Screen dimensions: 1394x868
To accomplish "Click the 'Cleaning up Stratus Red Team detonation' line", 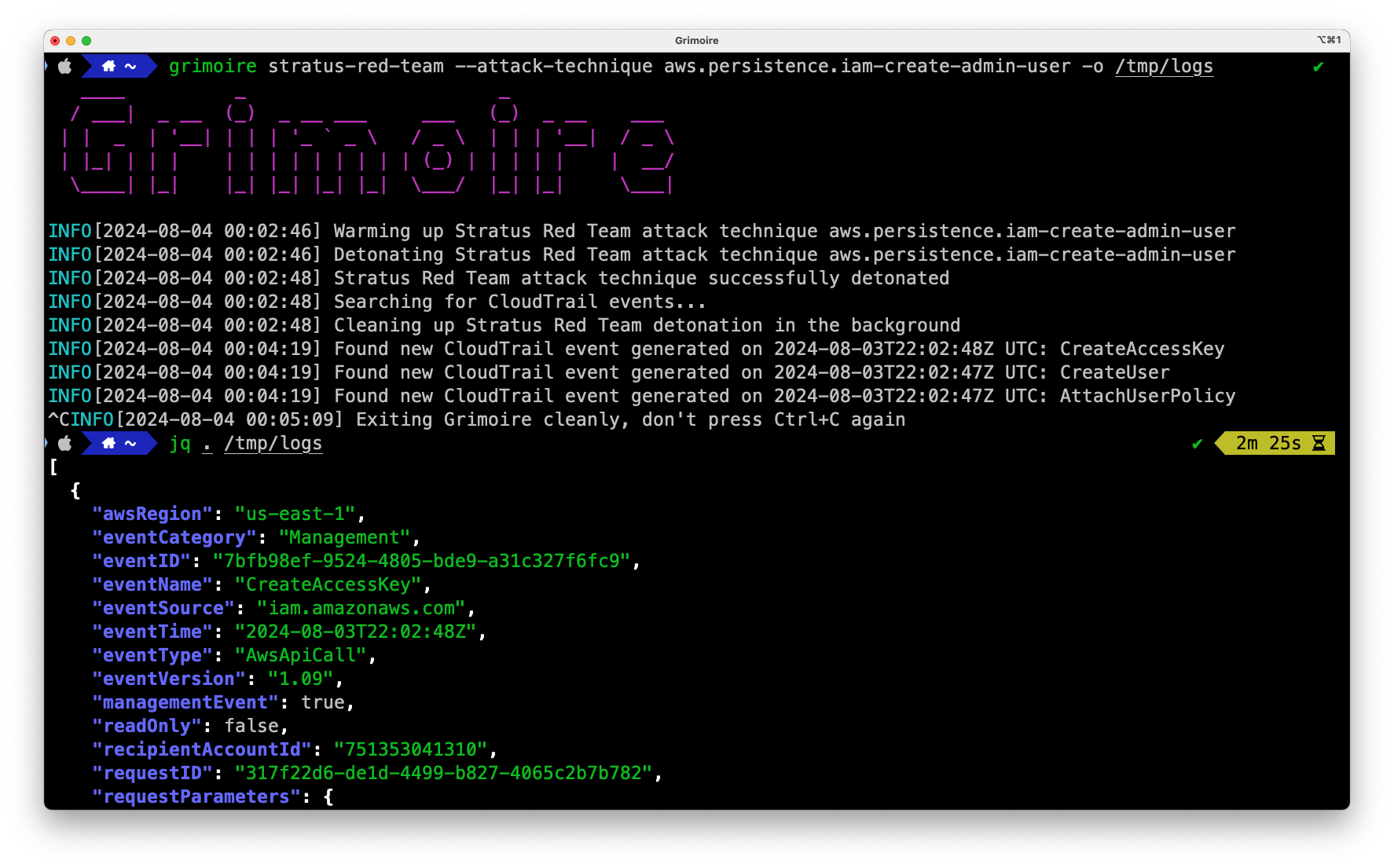I will pos(504,326).
